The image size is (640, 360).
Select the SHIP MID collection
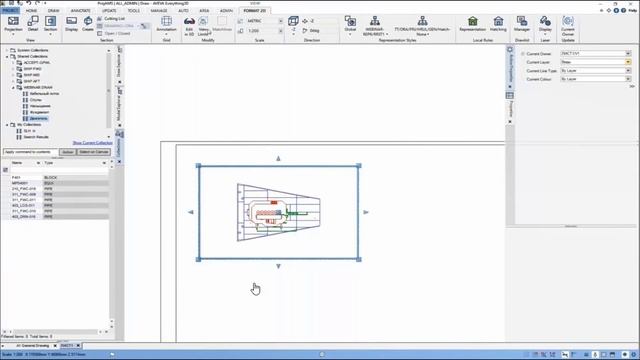[32, 75]
